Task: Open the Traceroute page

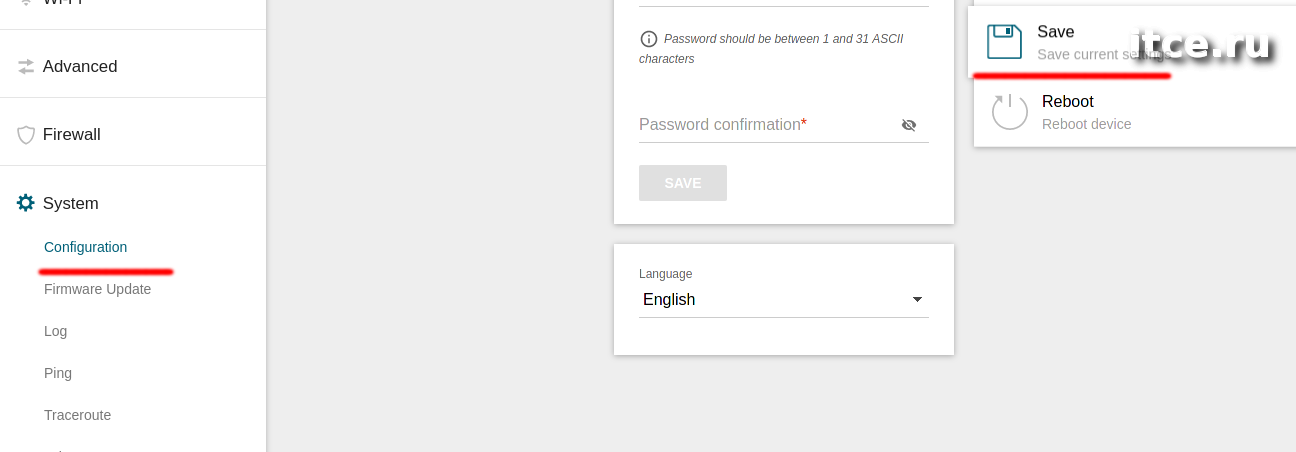Action: [77, 415]
